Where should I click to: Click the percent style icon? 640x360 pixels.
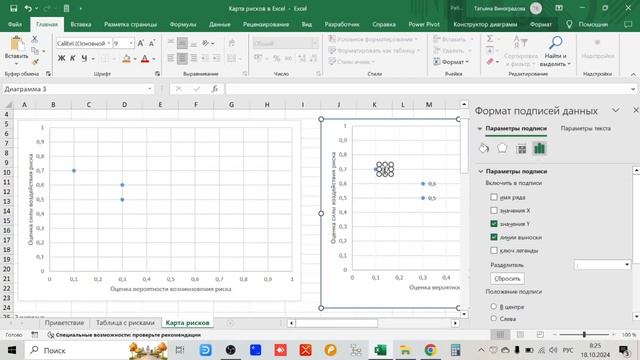click(277, 59)
